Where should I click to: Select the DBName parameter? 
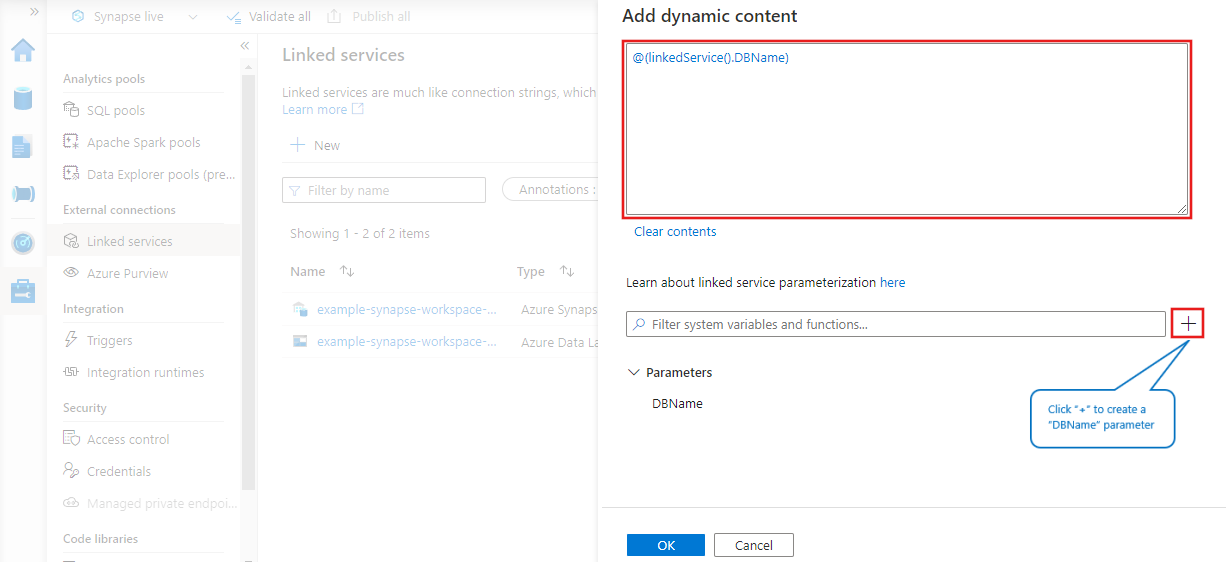point(677,404)
